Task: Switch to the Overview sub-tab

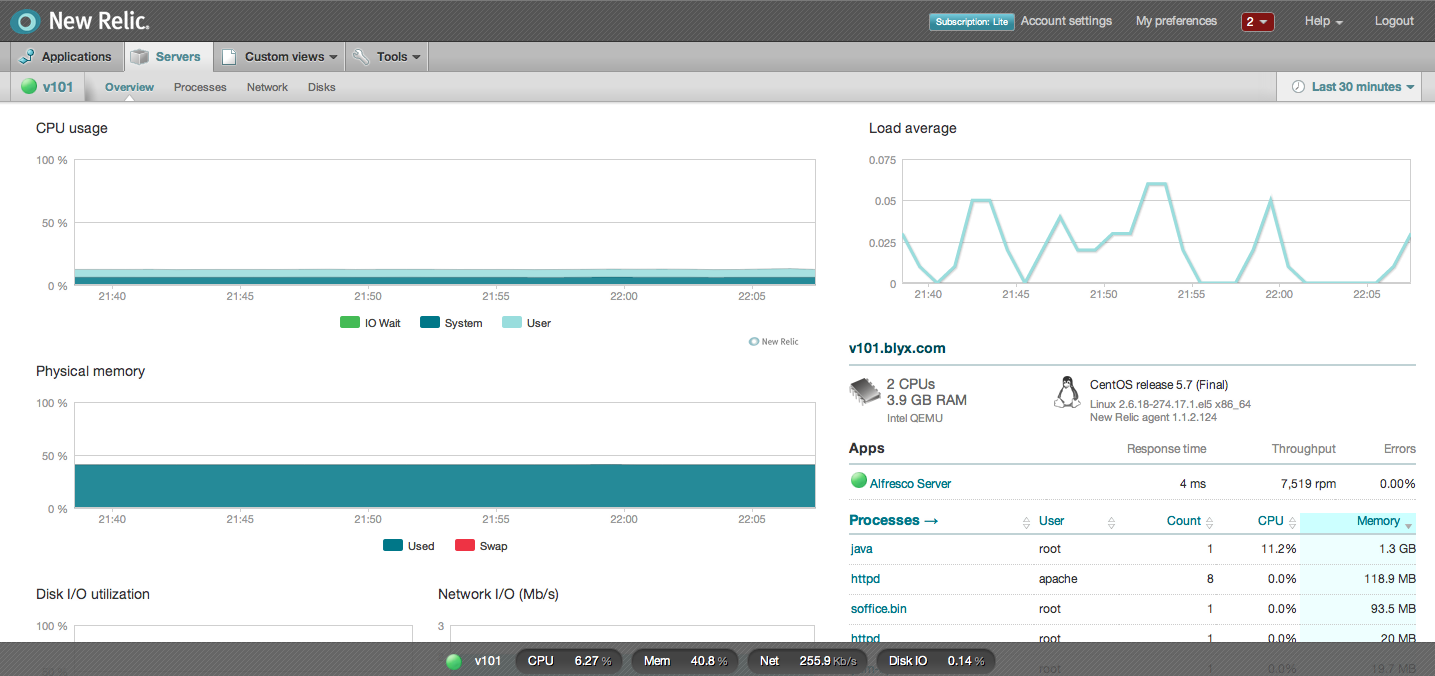Action: click(130, 87)
